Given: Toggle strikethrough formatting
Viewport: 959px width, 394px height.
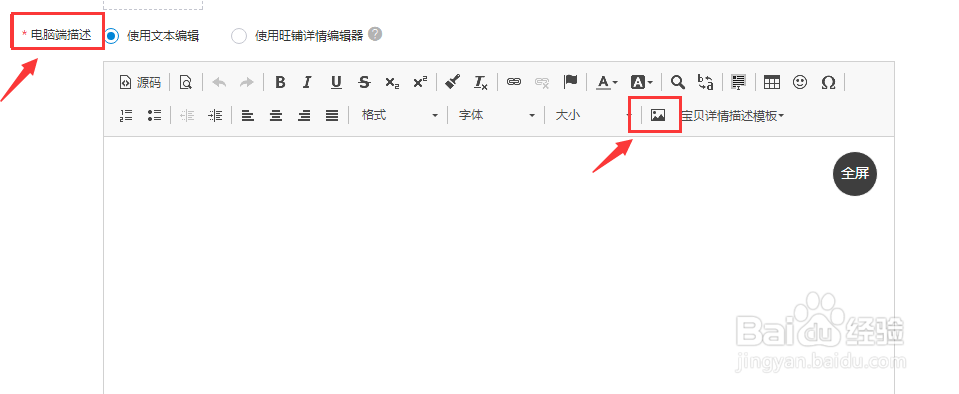Looking at the screenshot, I should 364,82.
